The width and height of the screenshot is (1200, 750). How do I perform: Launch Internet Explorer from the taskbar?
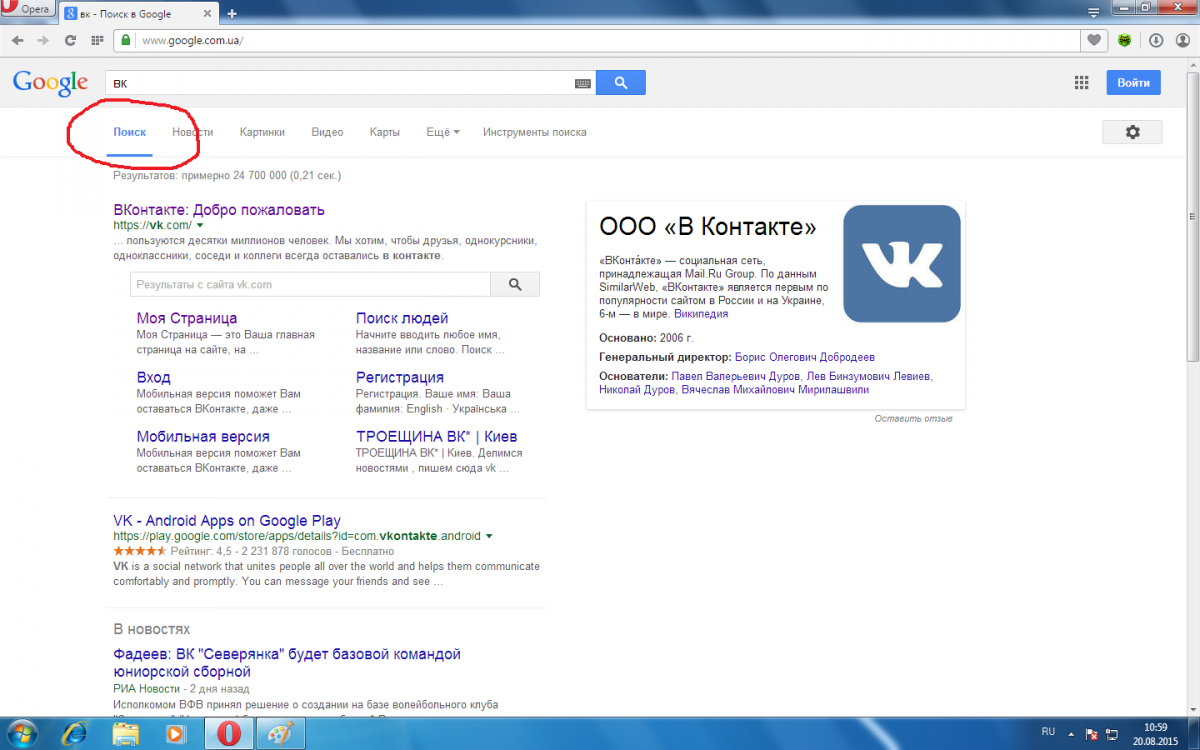75,733
